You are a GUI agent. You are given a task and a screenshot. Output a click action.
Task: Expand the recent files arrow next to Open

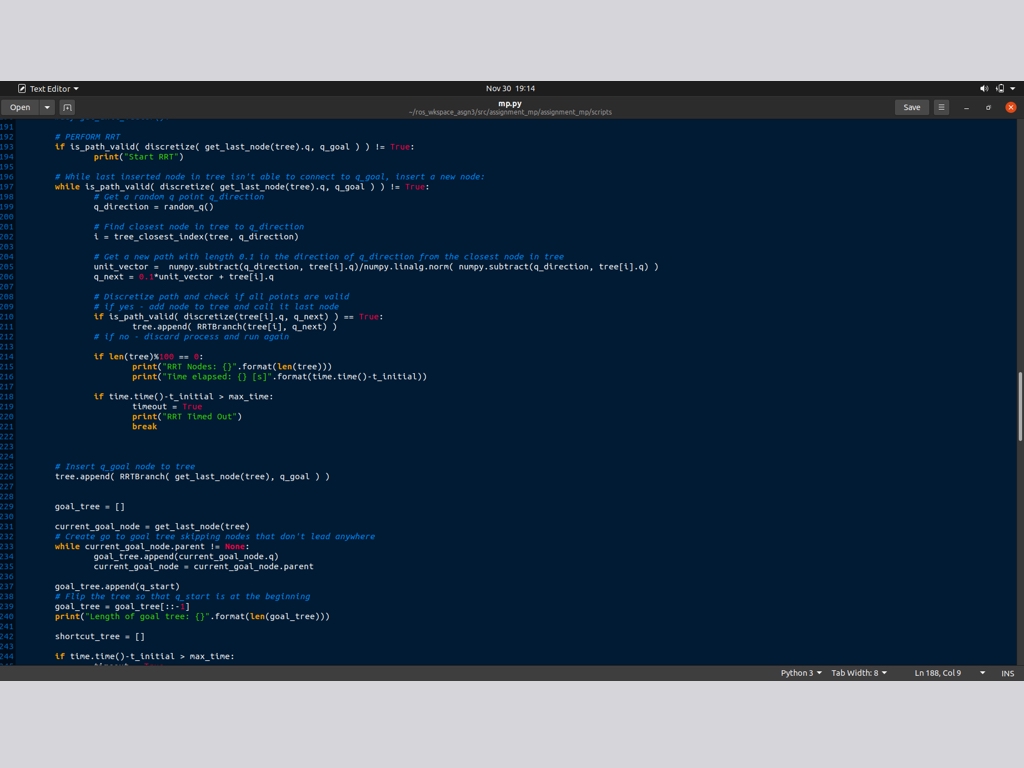[47, 107]
